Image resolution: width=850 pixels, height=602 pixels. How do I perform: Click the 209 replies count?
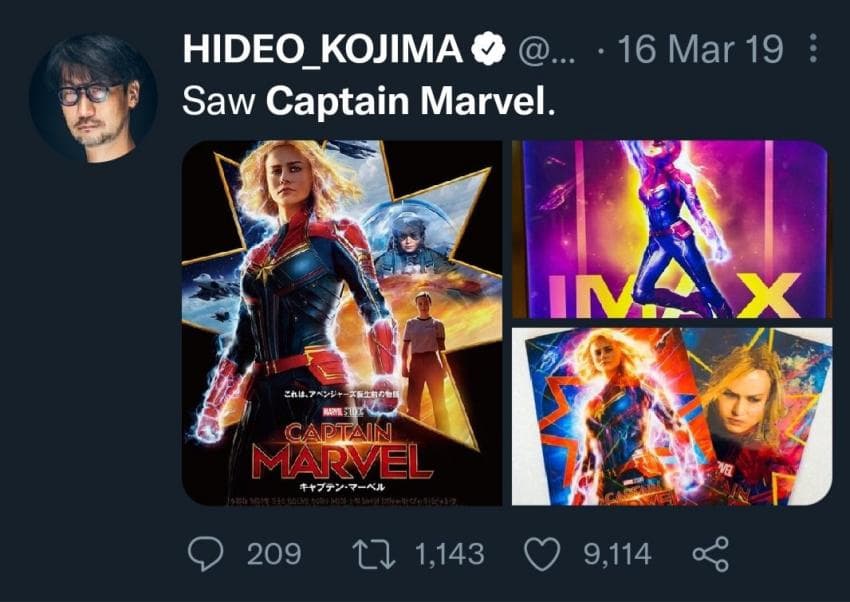coord(273,553)
